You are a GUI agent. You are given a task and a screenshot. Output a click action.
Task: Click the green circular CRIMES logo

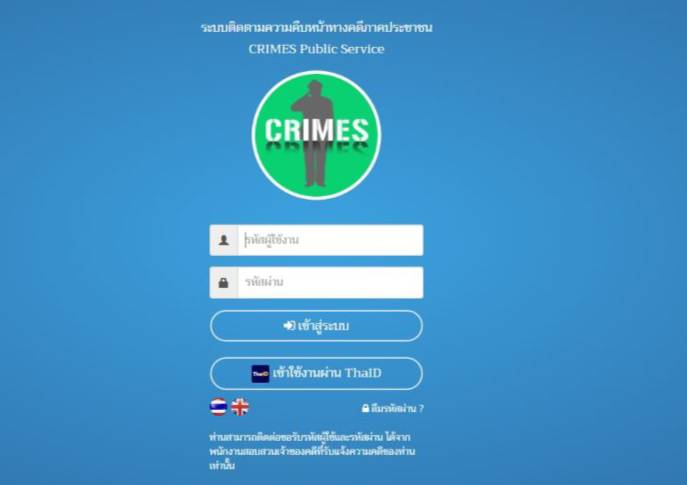coord(316,135)
